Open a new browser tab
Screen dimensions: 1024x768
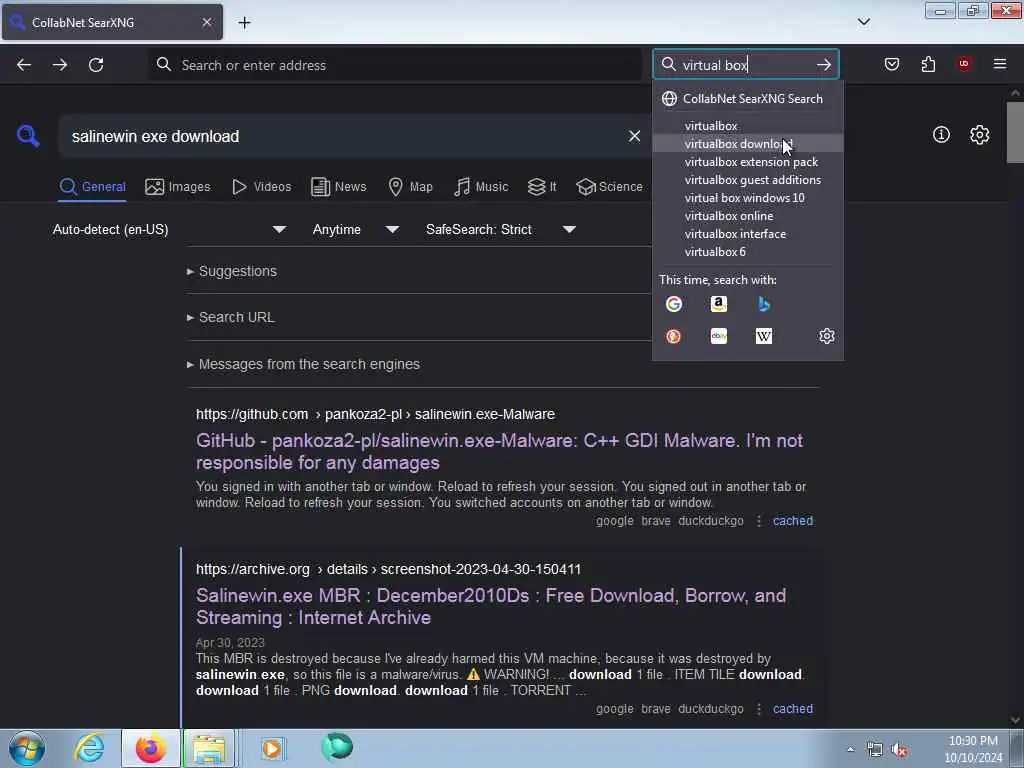point(244,23)
